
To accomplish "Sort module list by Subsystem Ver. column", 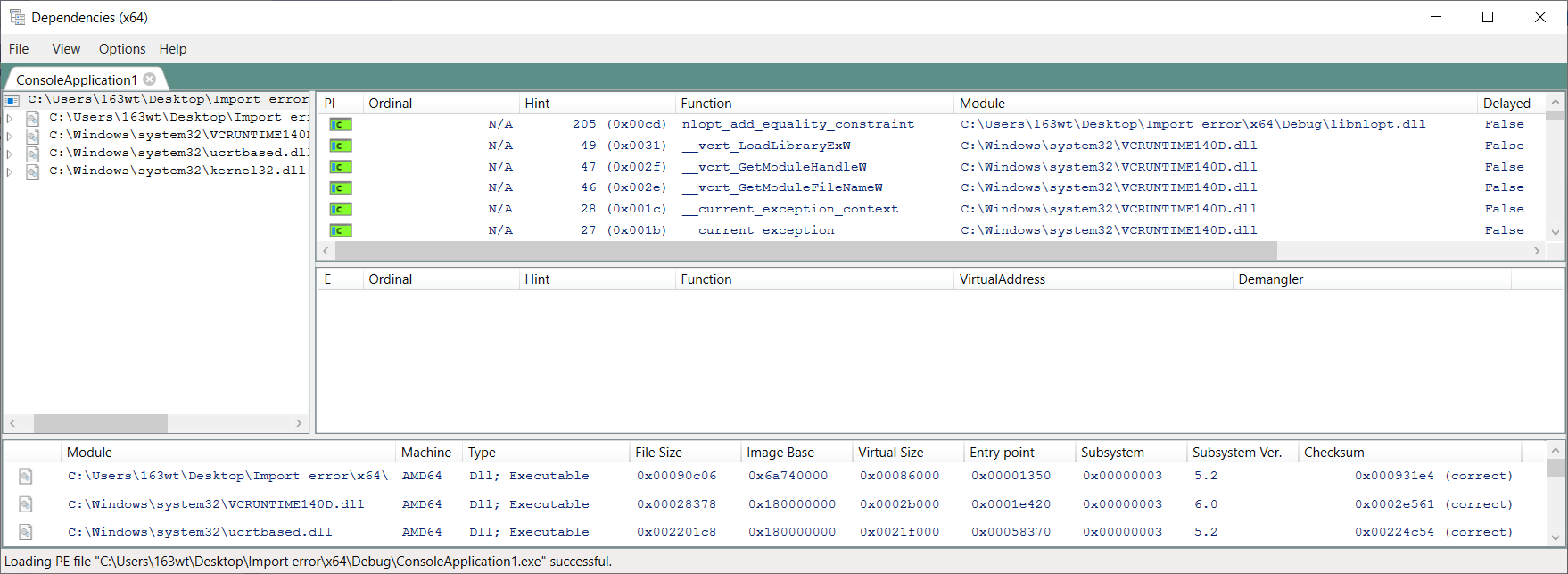I will pyautogui.click(x=1242, y=453).
